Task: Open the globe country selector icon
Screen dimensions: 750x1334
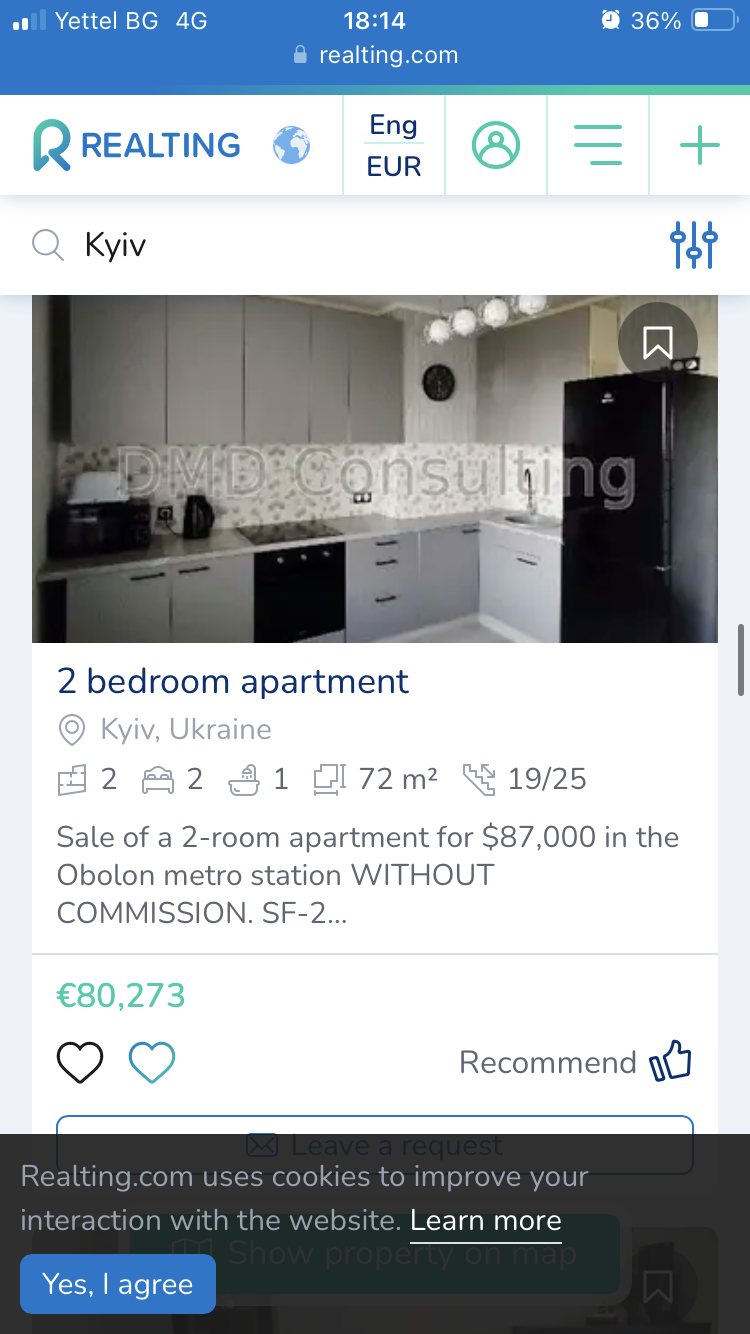Action: point(292,146)
